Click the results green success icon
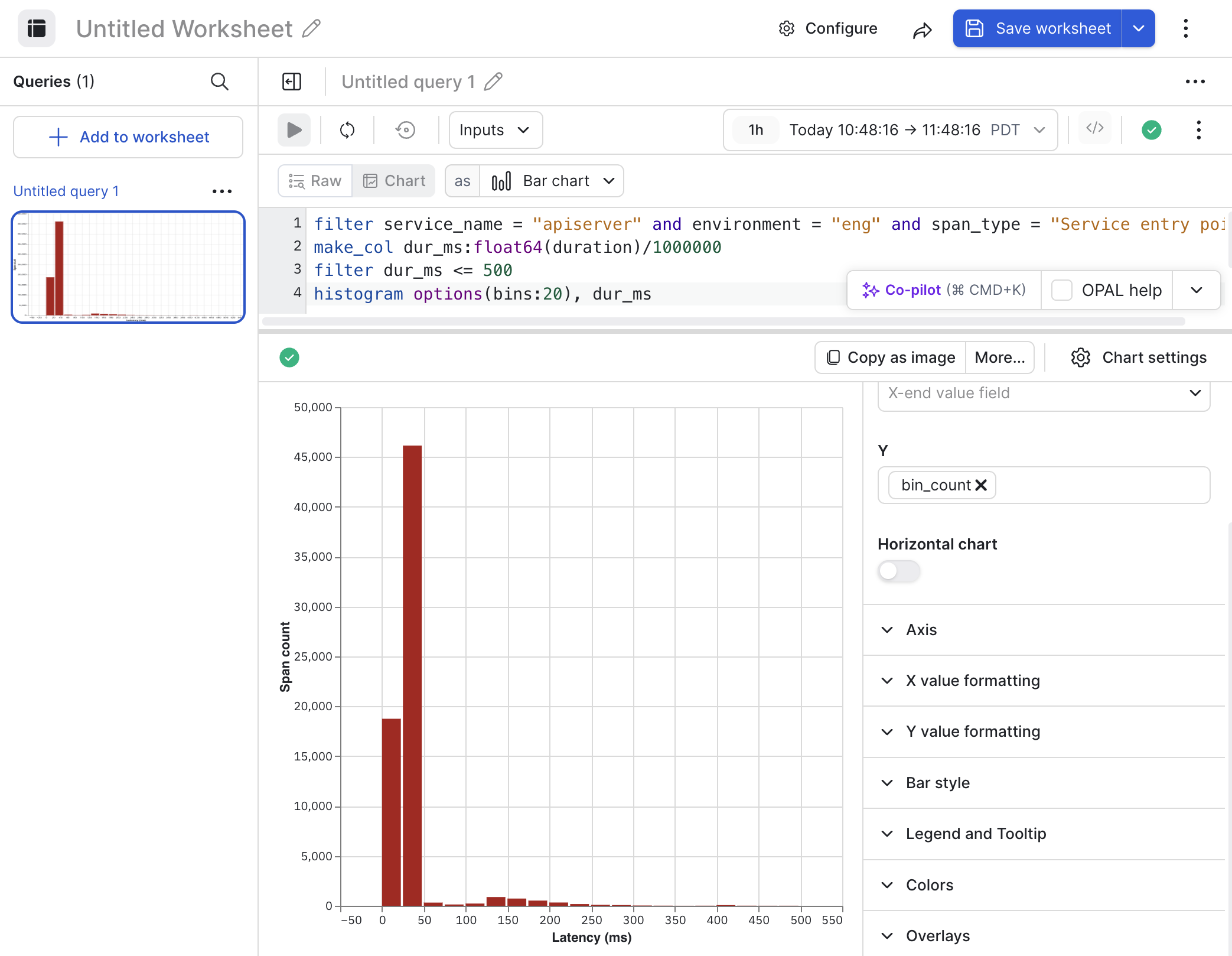1232x956 pixels. click(289, 357)
